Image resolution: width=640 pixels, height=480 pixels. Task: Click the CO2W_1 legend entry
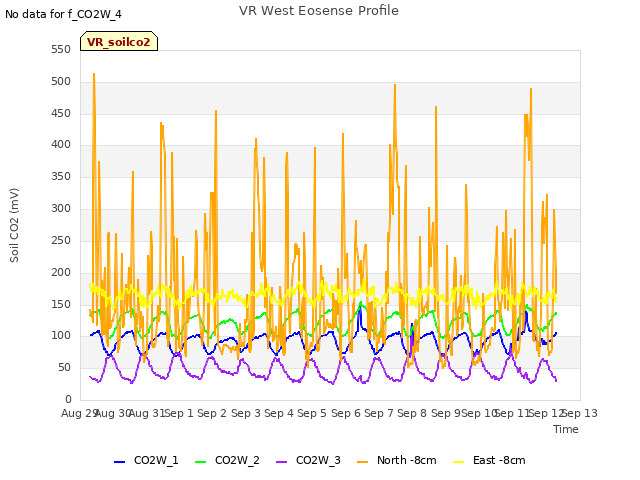[x=146, y=460]
